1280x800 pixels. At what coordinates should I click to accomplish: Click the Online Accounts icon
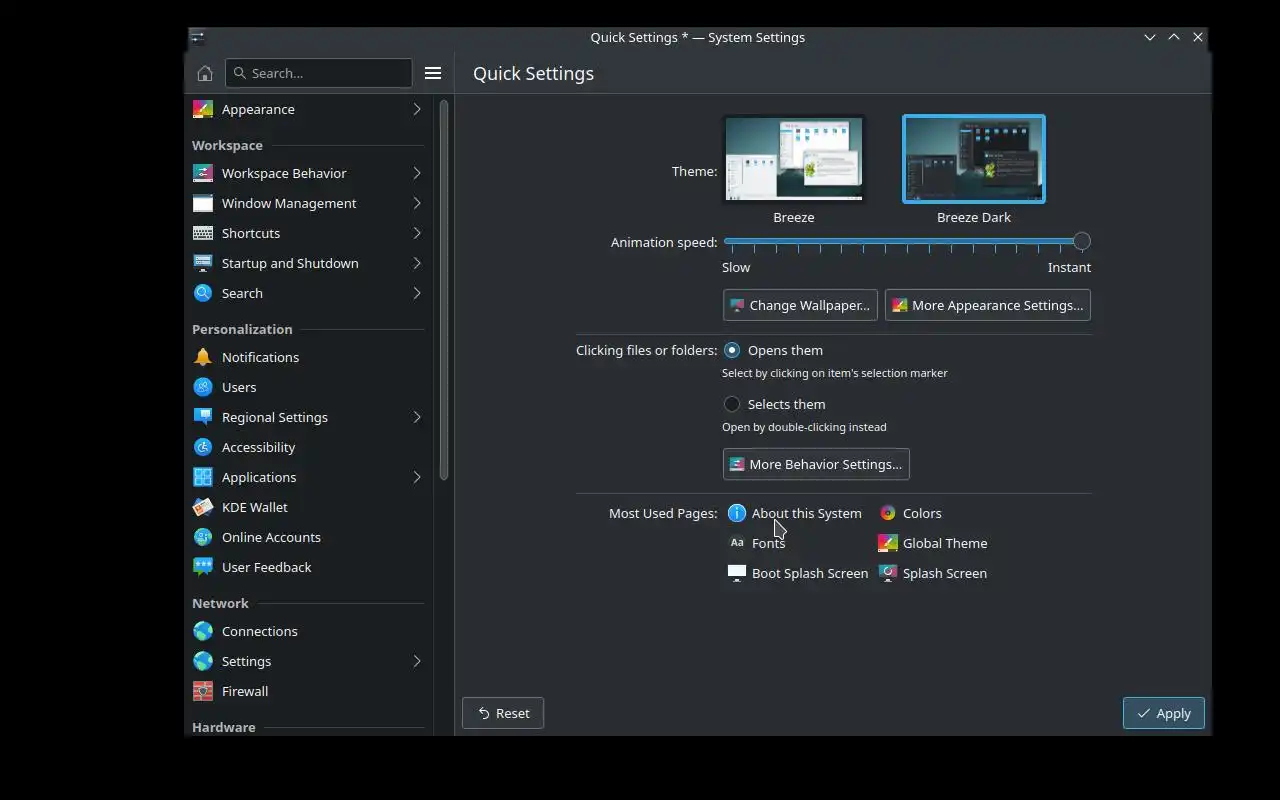(203, 537)
